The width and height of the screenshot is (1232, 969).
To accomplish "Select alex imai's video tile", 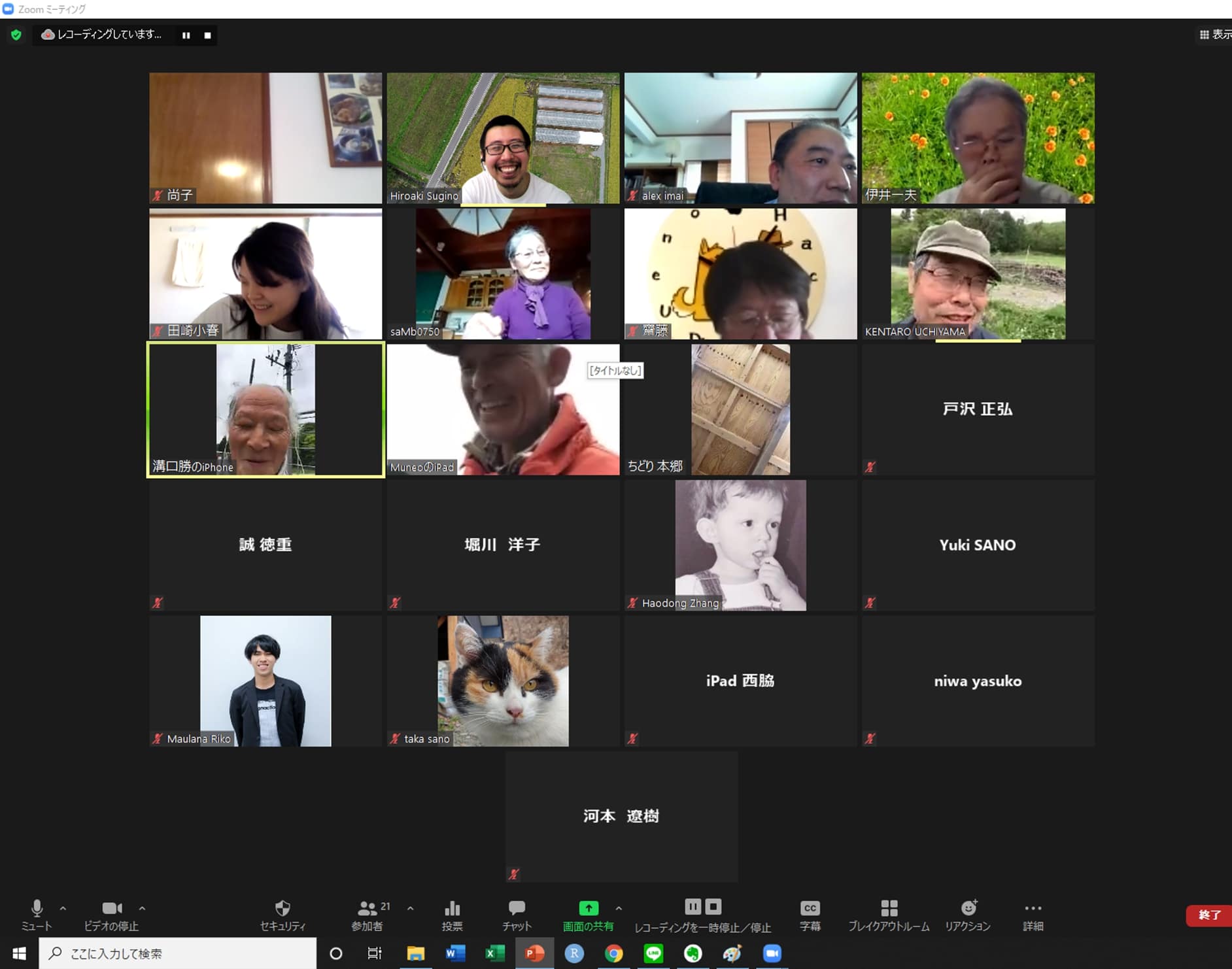I will [x=740, y=138].
